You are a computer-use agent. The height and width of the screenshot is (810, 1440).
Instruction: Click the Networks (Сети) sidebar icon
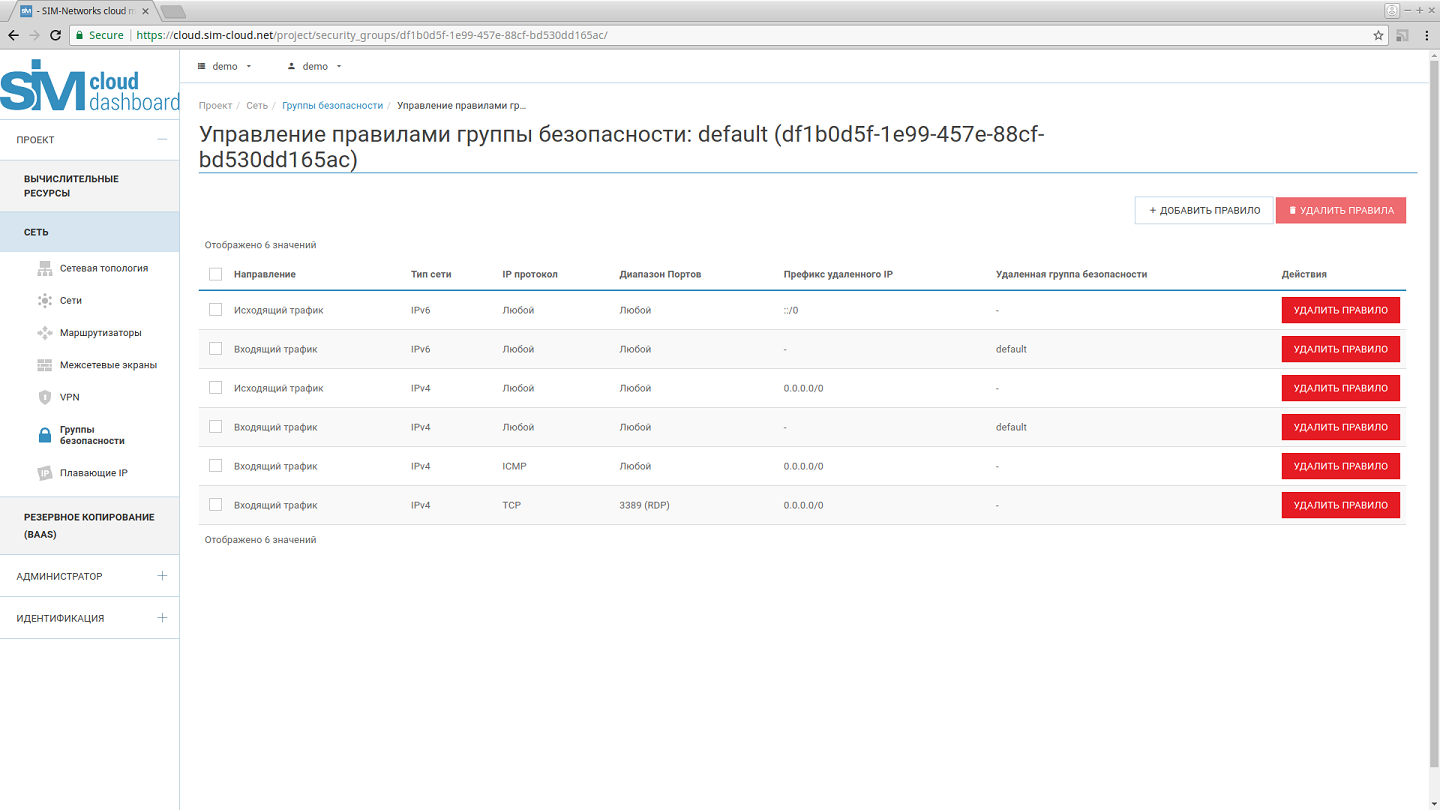coord(44,300)
